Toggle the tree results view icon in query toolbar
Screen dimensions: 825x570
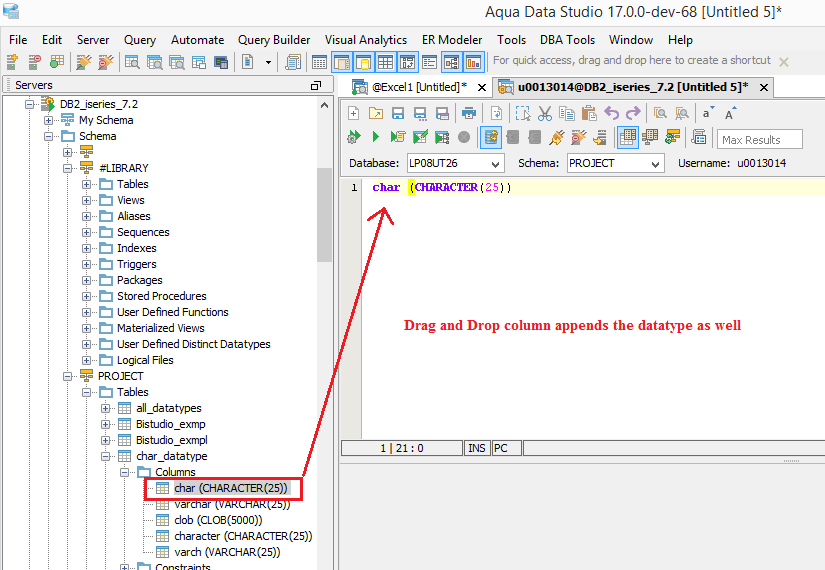point(650,137)
